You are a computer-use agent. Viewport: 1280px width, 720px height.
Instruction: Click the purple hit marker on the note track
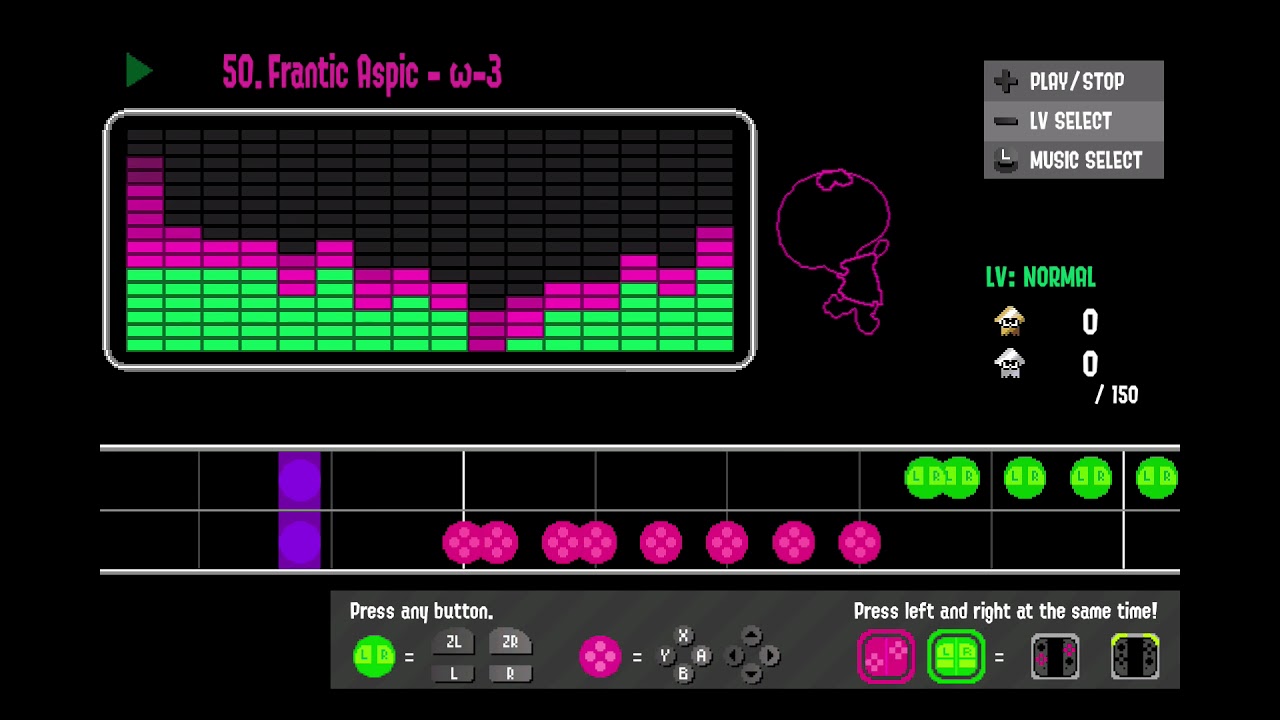(x=300, y=510)
